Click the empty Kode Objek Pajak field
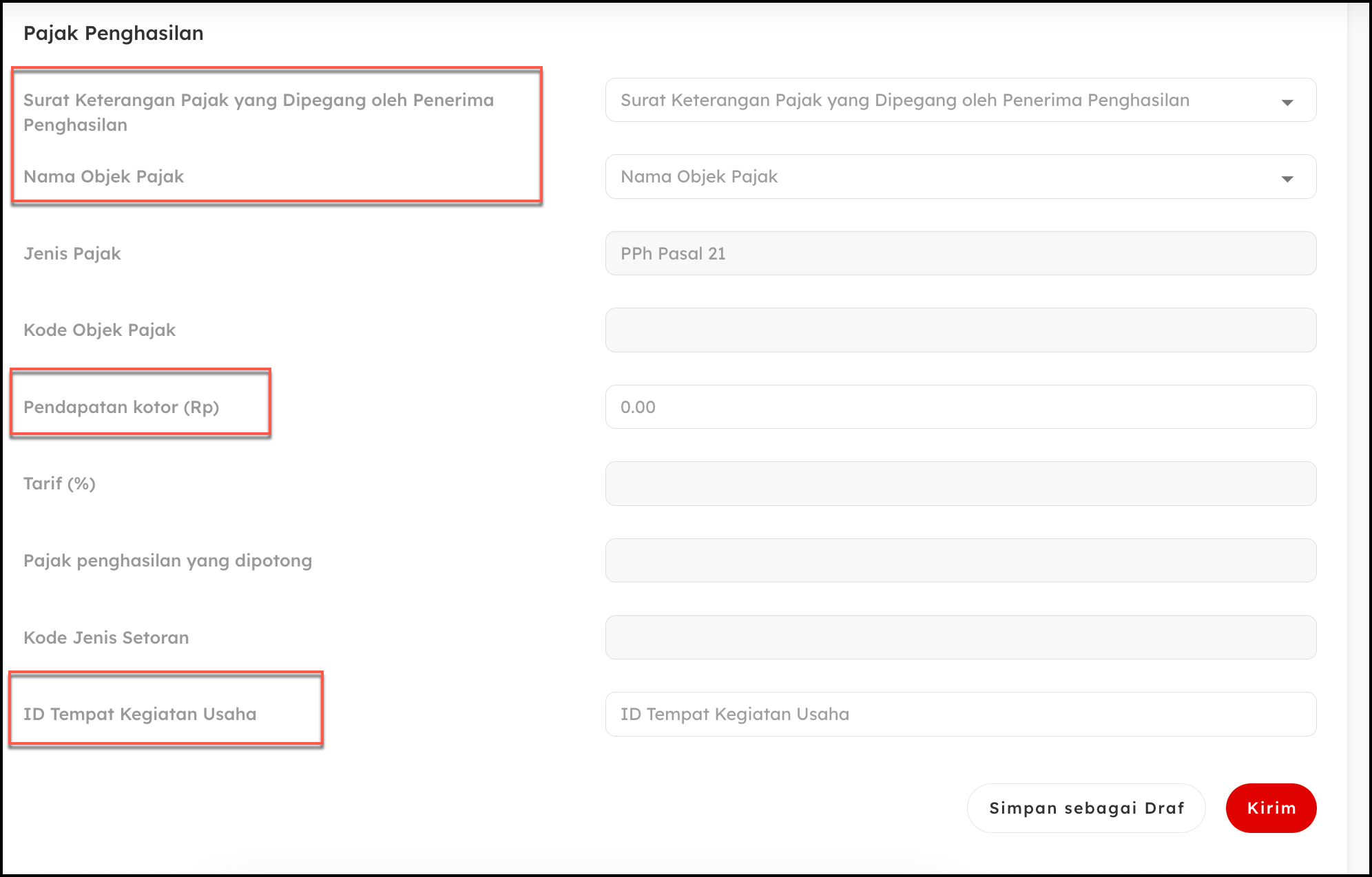Screen dimensions: 1372x877 (x=960, y=330)
